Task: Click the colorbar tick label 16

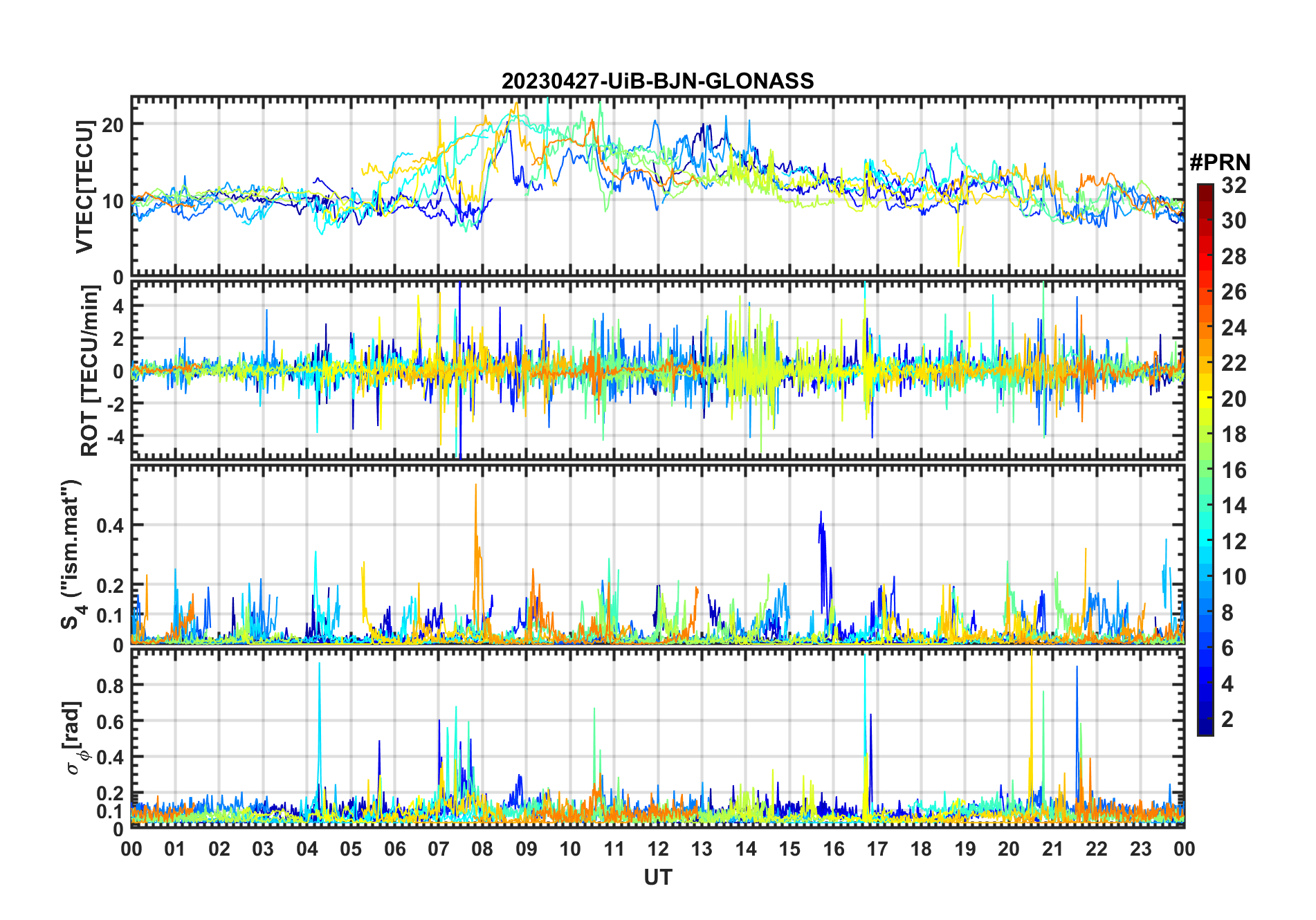Action: [x=1233, y=470]
